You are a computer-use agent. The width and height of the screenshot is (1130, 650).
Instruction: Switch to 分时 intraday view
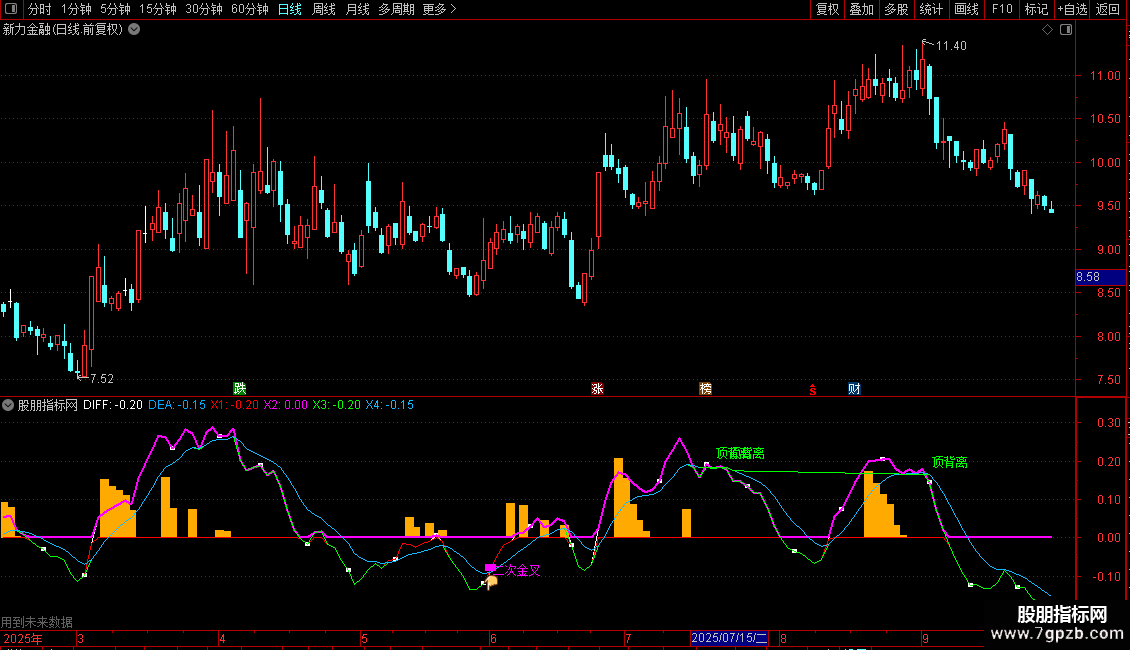pyautogui.click(x=40, y=9)
